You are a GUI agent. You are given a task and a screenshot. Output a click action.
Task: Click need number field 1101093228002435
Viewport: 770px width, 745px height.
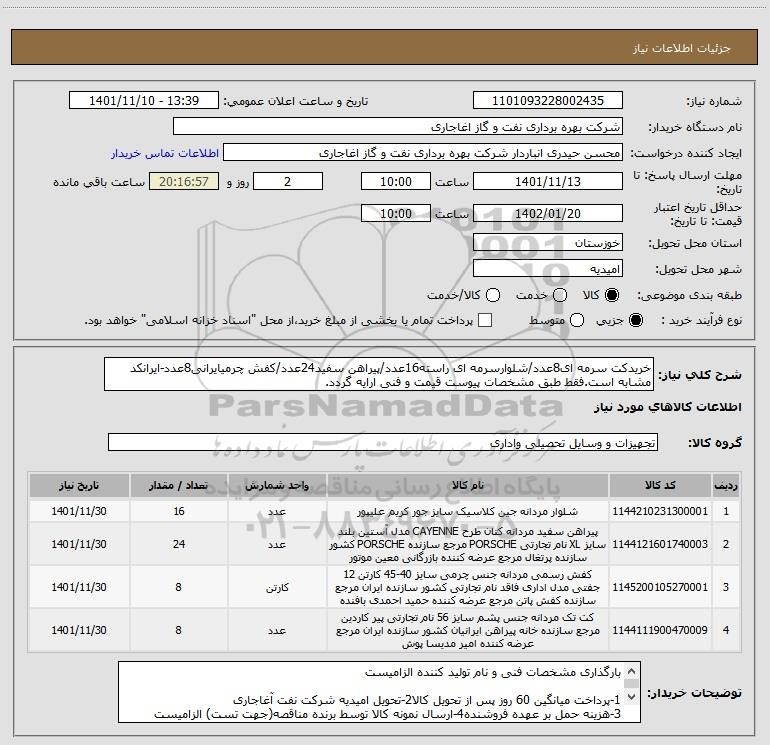[x=548, y=101]
